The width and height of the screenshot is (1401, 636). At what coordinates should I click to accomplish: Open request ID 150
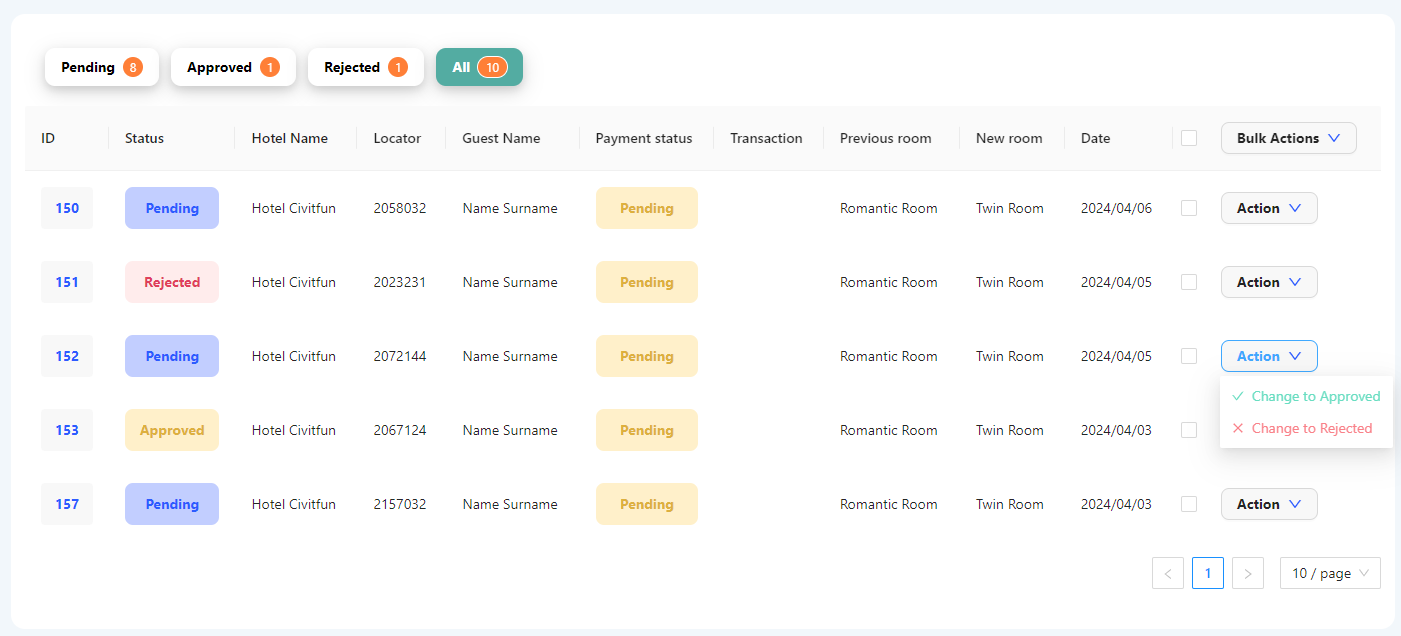(67, 208)
